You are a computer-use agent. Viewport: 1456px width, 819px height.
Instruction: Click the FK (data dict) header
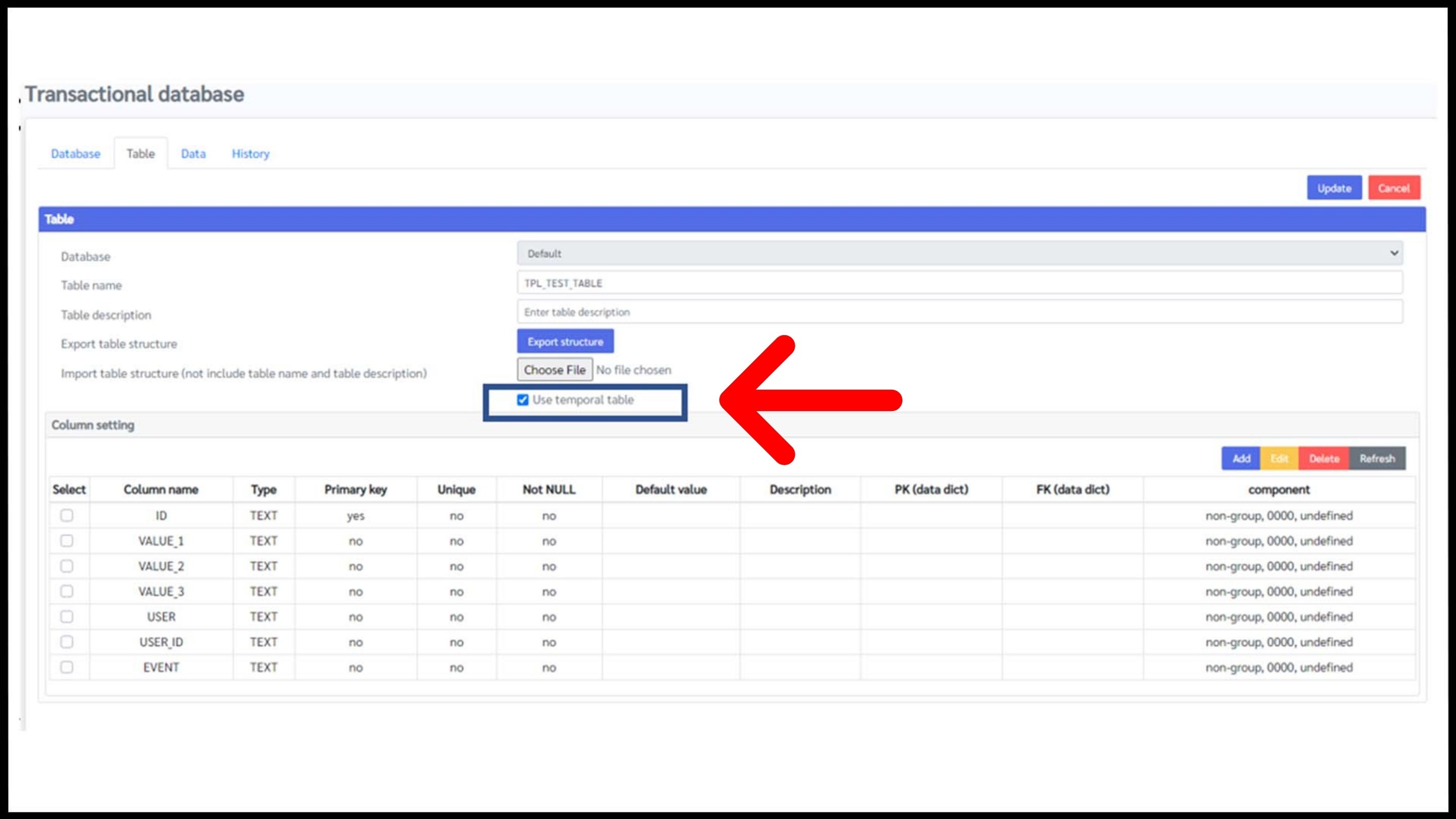[1073, 489]
